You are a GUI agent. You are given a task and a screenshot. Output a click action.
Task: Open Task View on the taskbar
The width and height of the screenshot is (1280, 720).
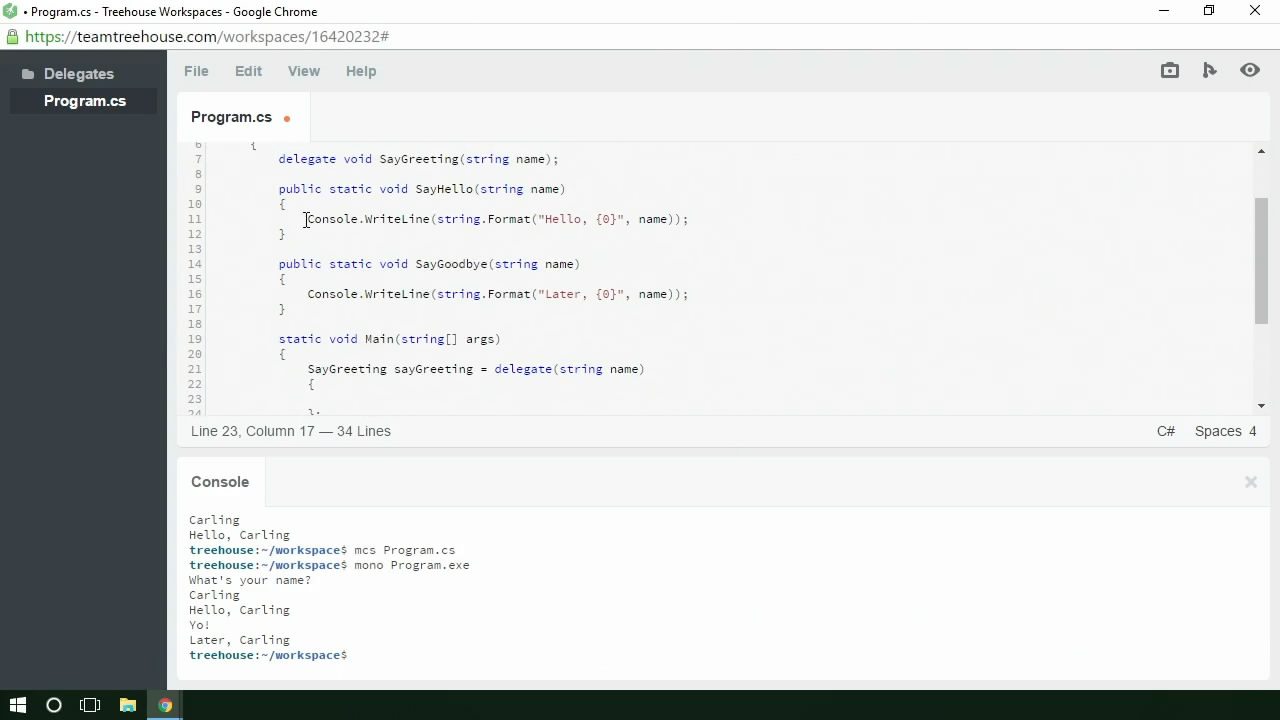click(x=90, y=705)
